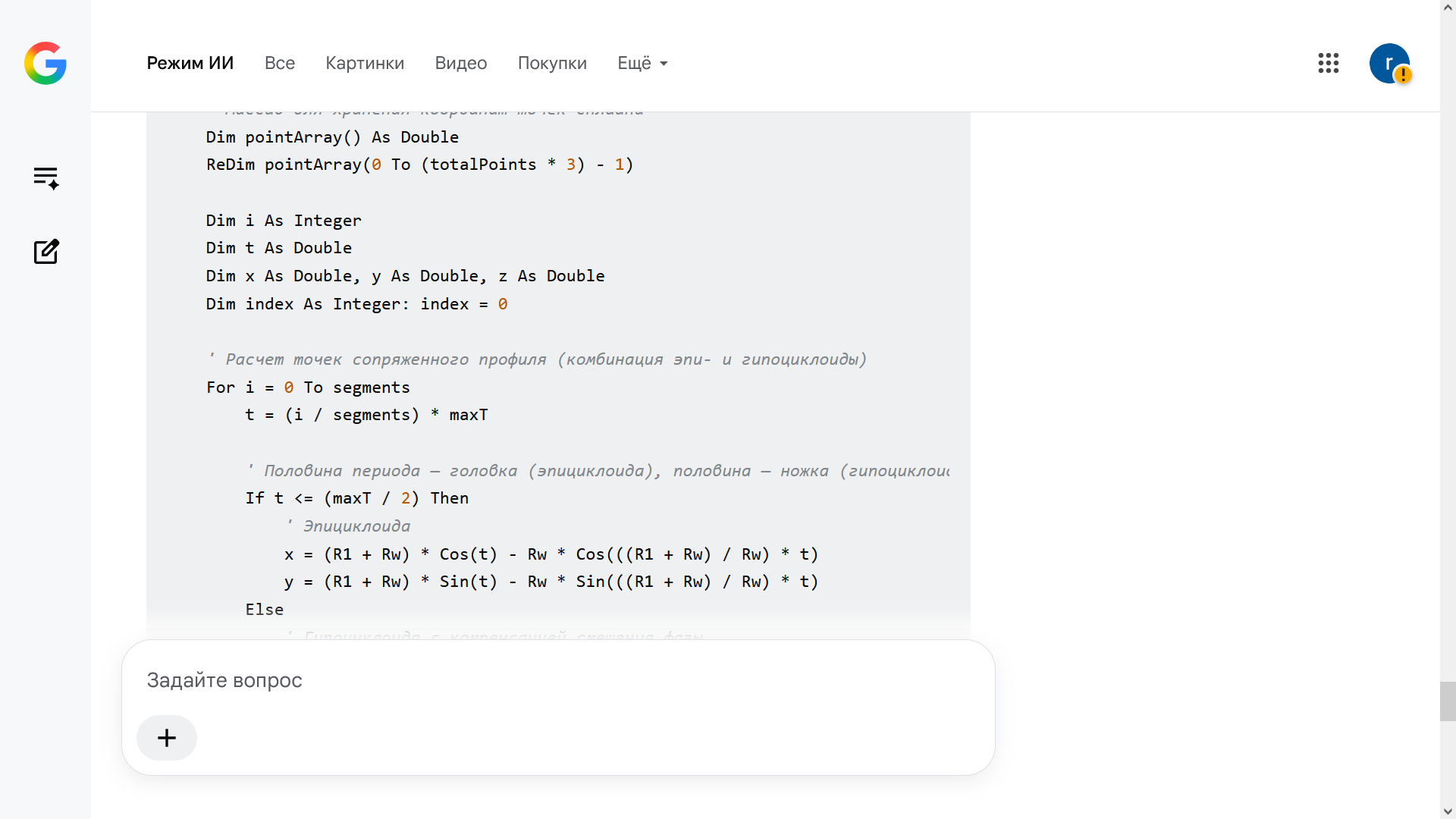
Task: Open the account profile avatar
Action: (1389, 63)
